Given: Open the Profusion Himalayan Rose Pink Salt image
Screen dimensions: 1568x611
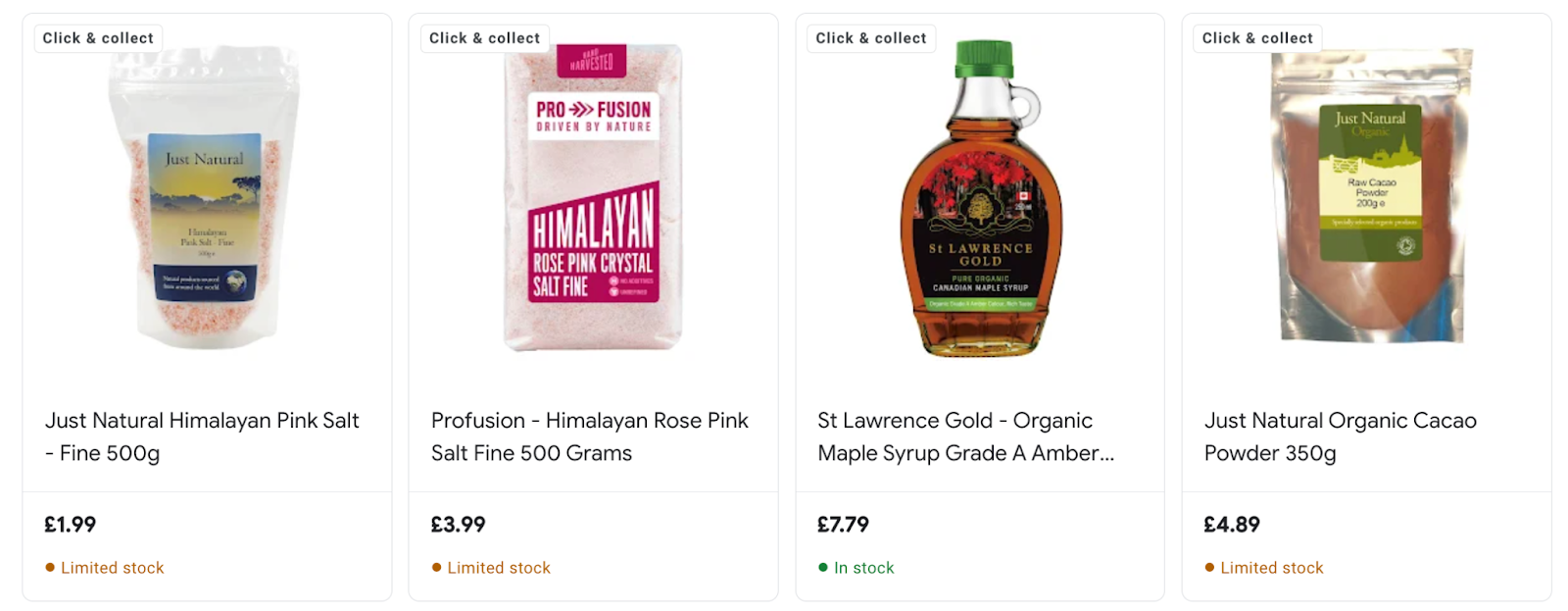Looking at the screenshot, I should (593, 198).
